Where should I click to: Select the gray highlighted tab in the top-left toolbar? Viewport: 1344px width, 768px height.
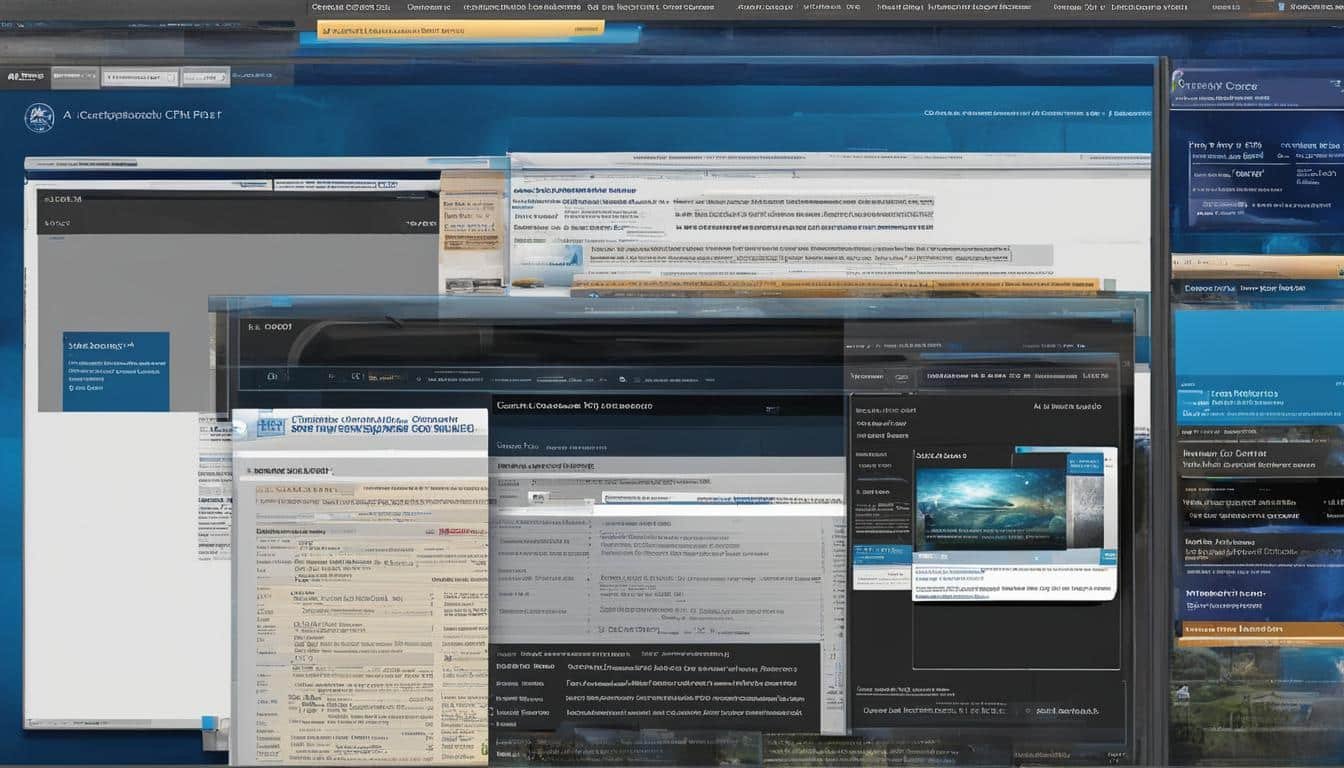coord(75,77)
